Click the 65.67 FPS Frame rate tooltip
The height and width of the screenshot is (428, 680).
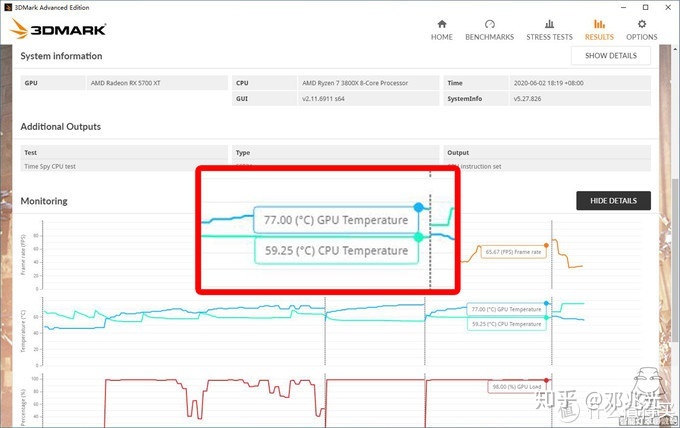513,252
